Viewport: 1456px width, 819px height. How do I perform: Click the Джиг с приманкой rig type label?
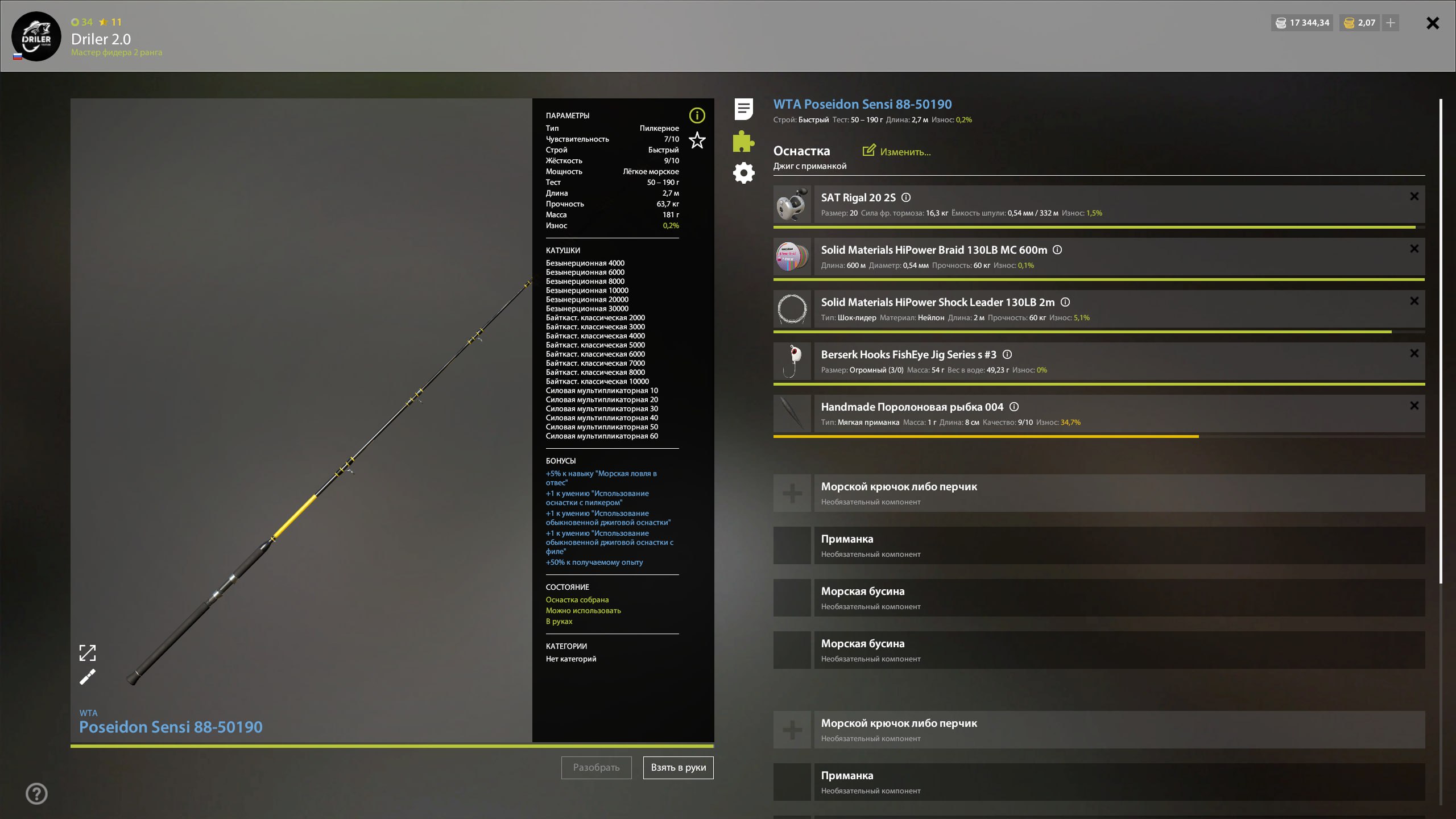pyautogui.click(x=810, y=166)
